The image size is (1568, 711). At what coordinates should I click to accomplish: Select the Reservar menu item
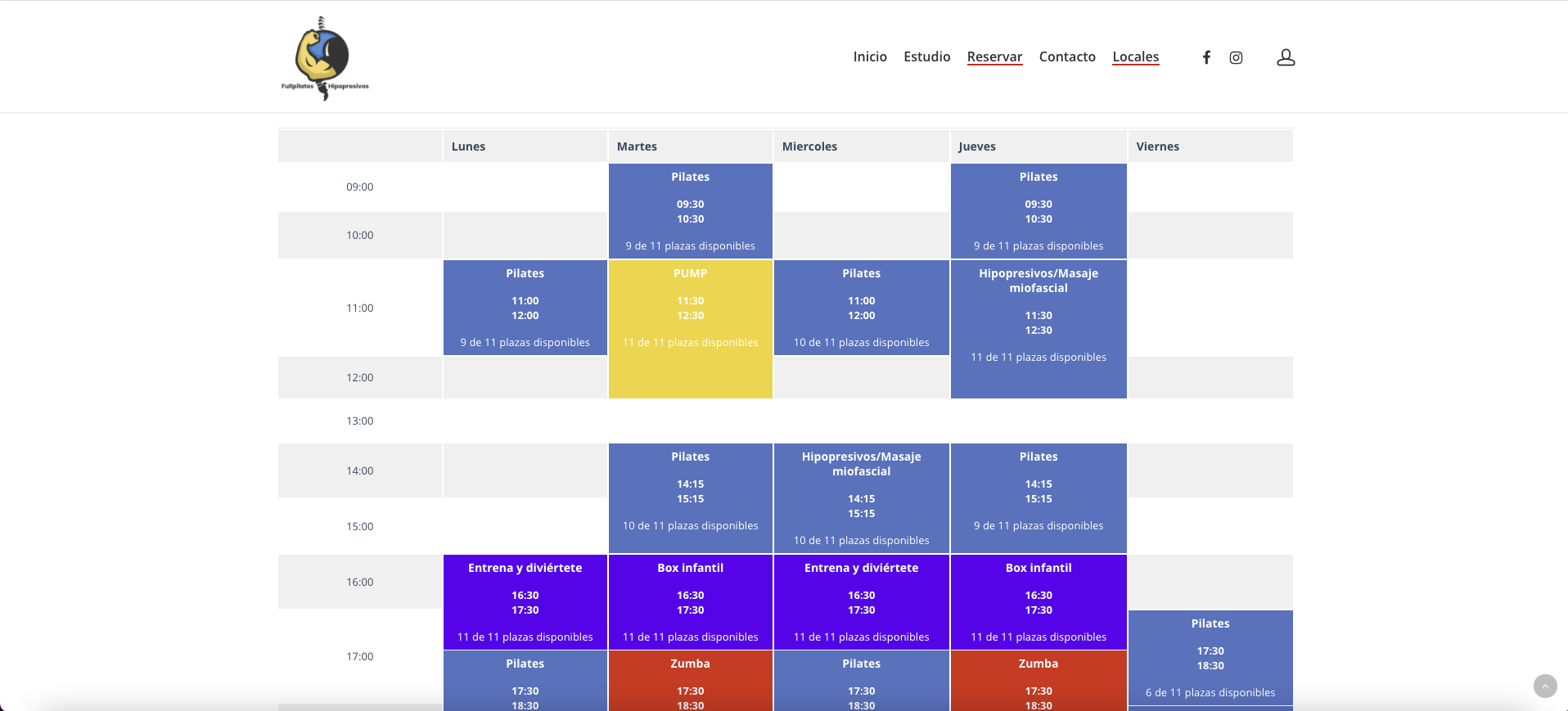click(x=994, y=56)
